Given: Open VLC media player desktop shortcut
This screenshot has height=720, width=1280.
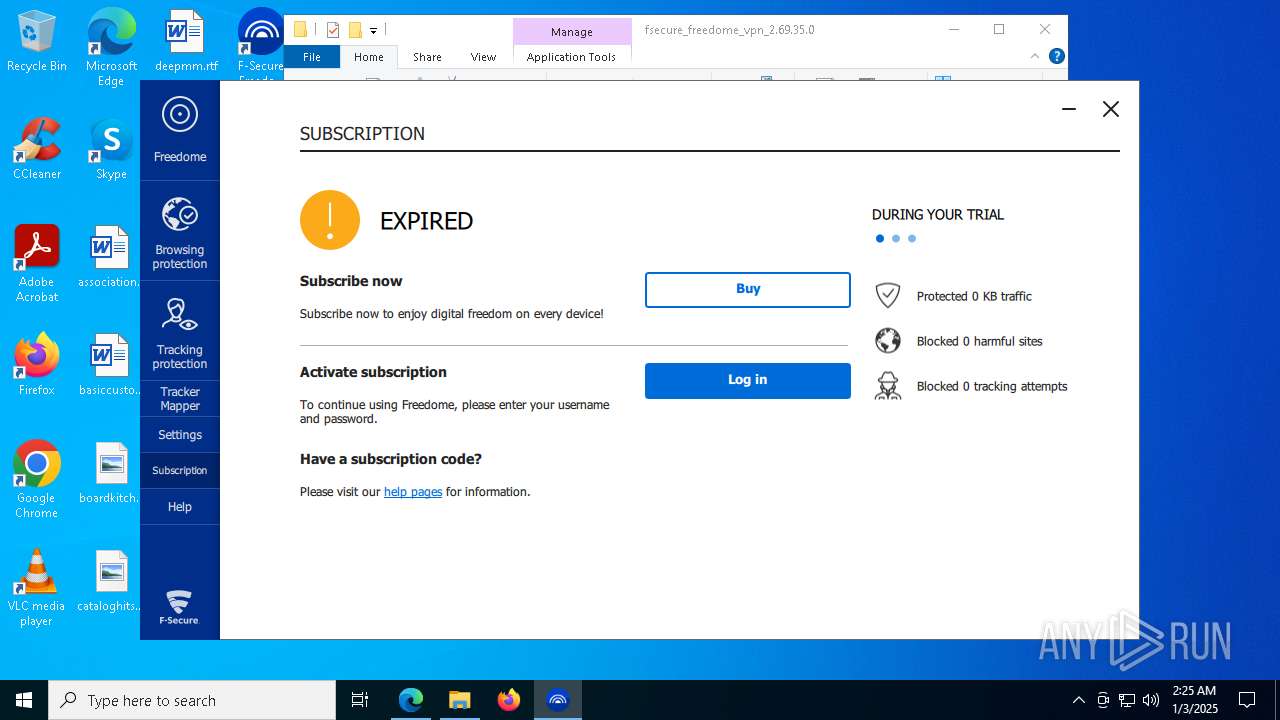Looking at the screenshot, I should (x=37, y=588).
